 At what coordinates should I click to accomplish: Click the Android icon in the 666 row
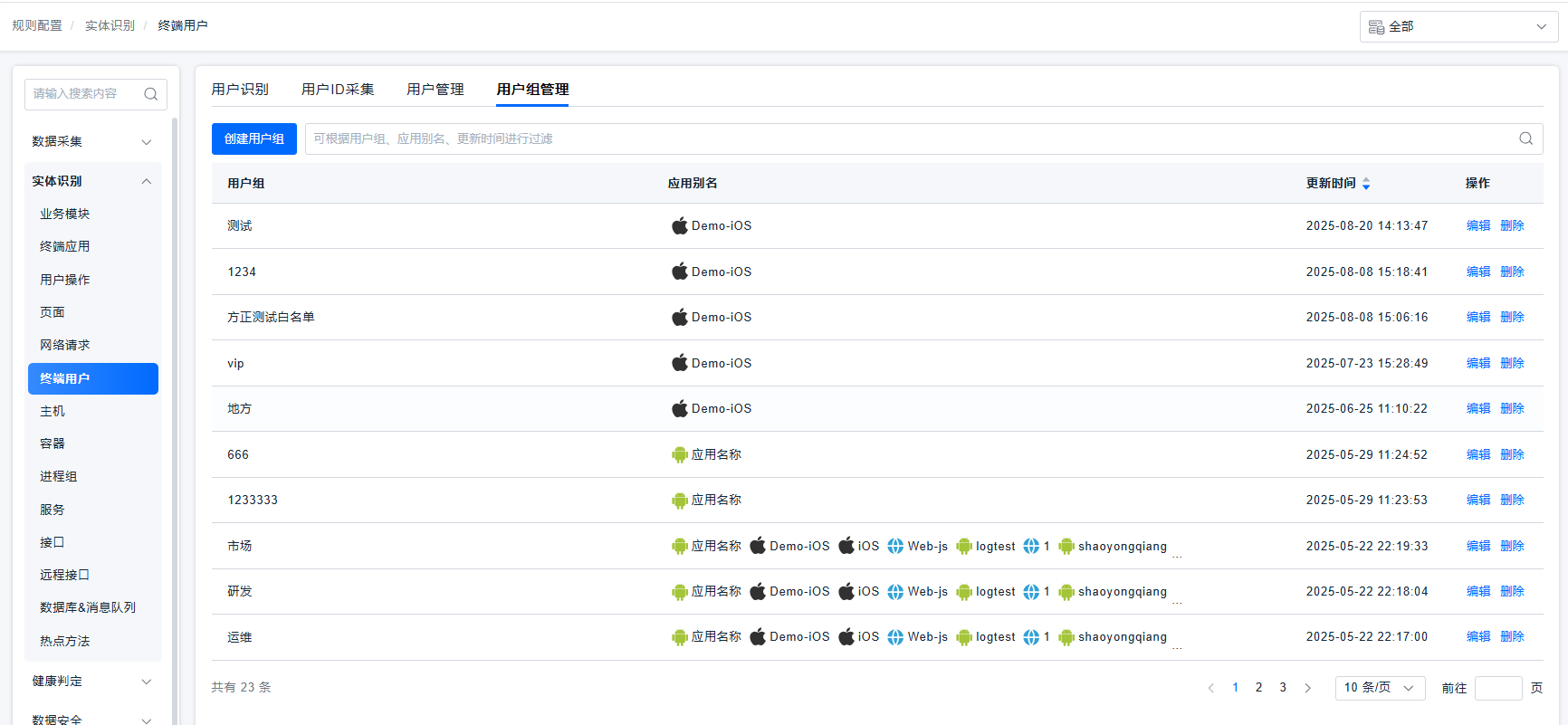click(x=679, y=455)
